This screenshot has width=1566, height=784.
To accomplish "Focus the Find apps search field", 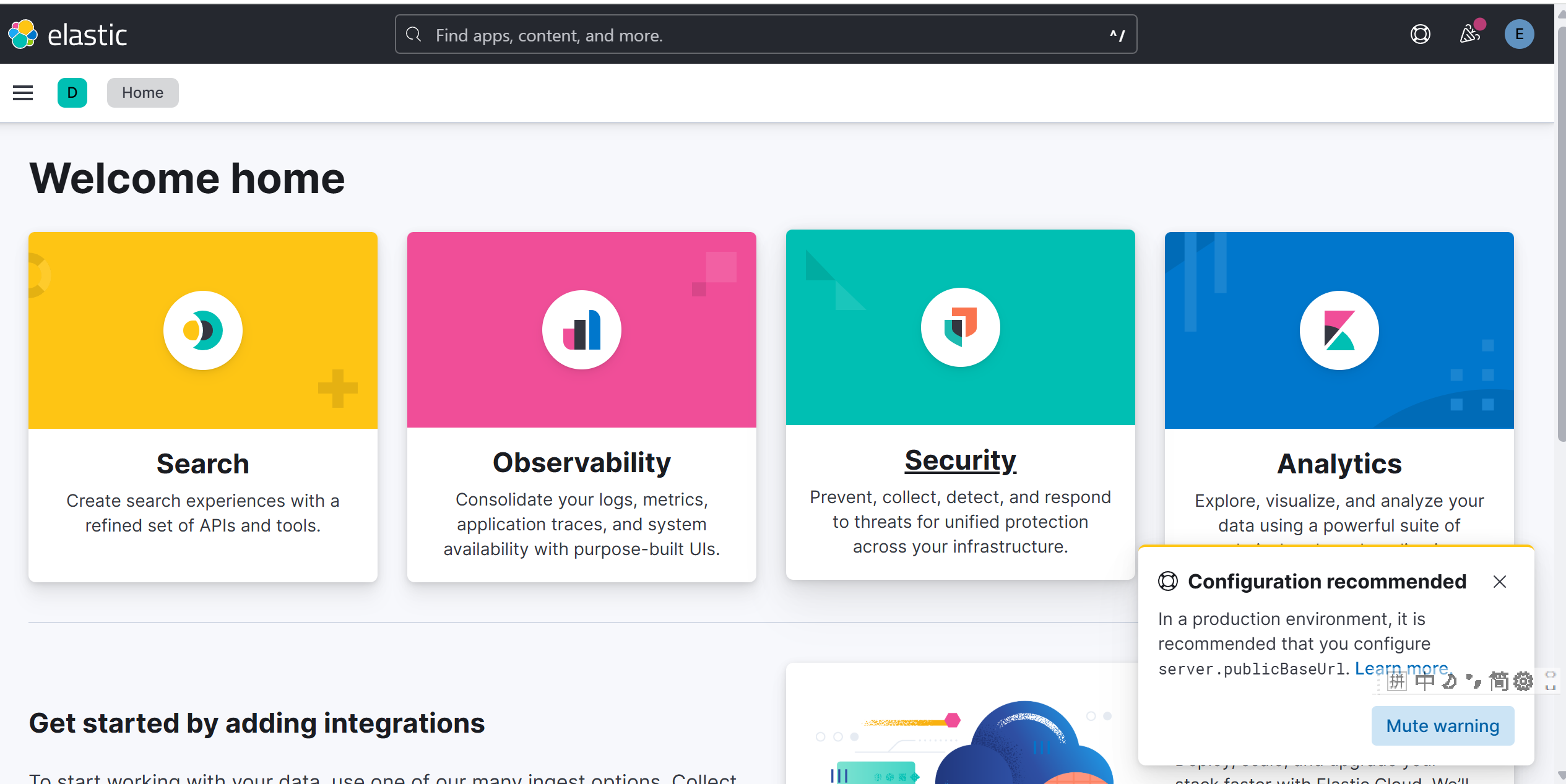I will point(766,35).
